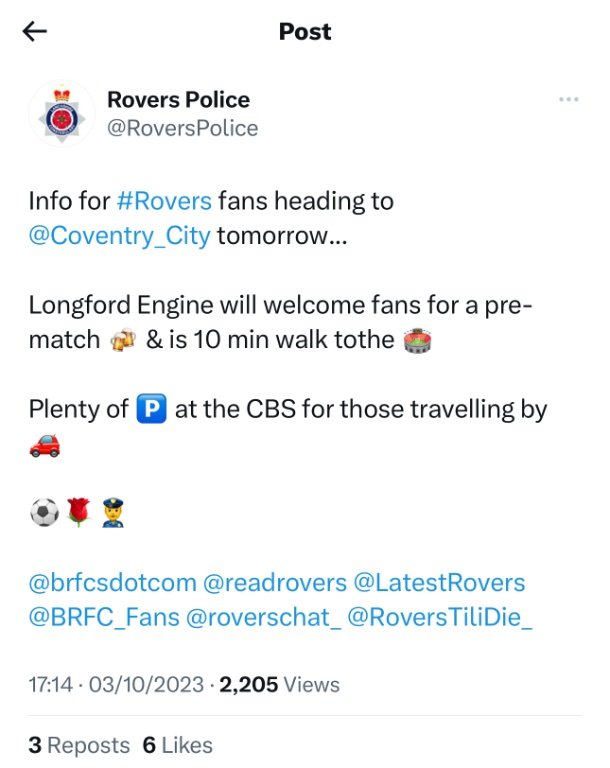The height and width of the screenshot is (768, 610).
Task: Open the Rovers Police badge avatar
Action: tap(62, 114)
